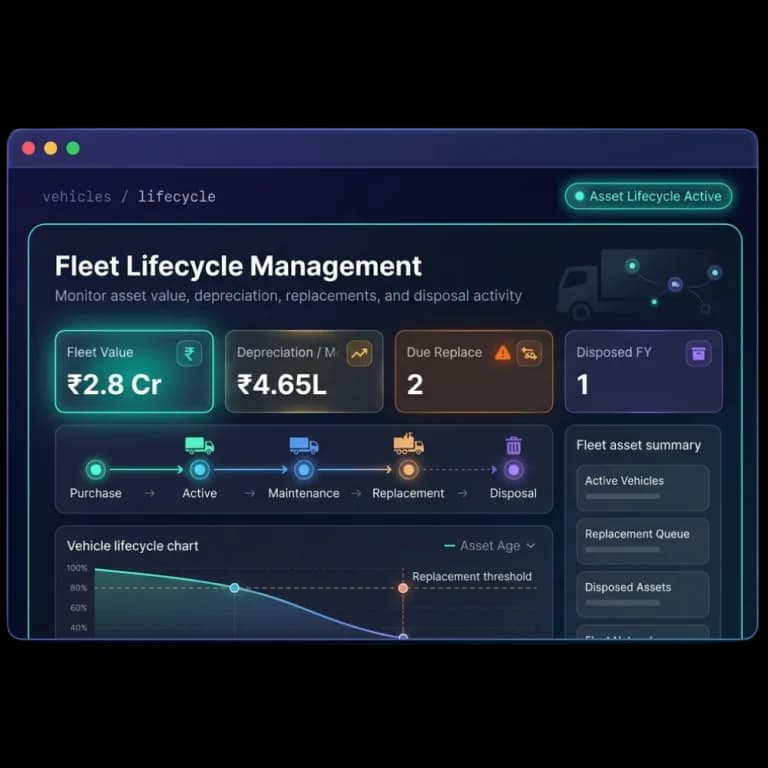768x768 pixels.
Task: Click the Fleet asset summary heading
Action: [639, 445]
